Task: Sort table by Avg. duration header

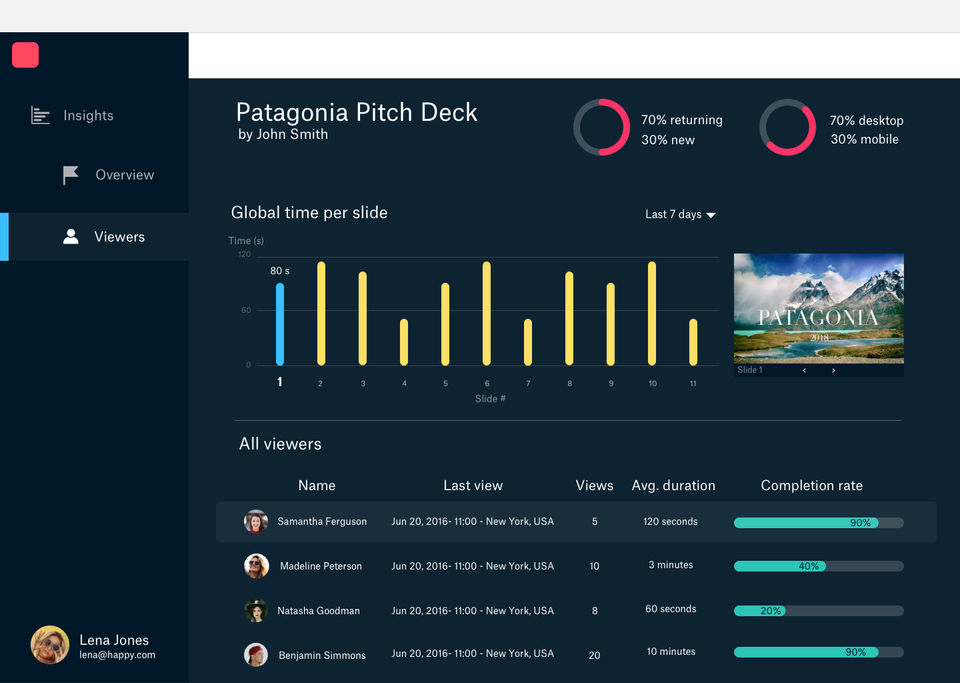Action: (x=673, y=485)
